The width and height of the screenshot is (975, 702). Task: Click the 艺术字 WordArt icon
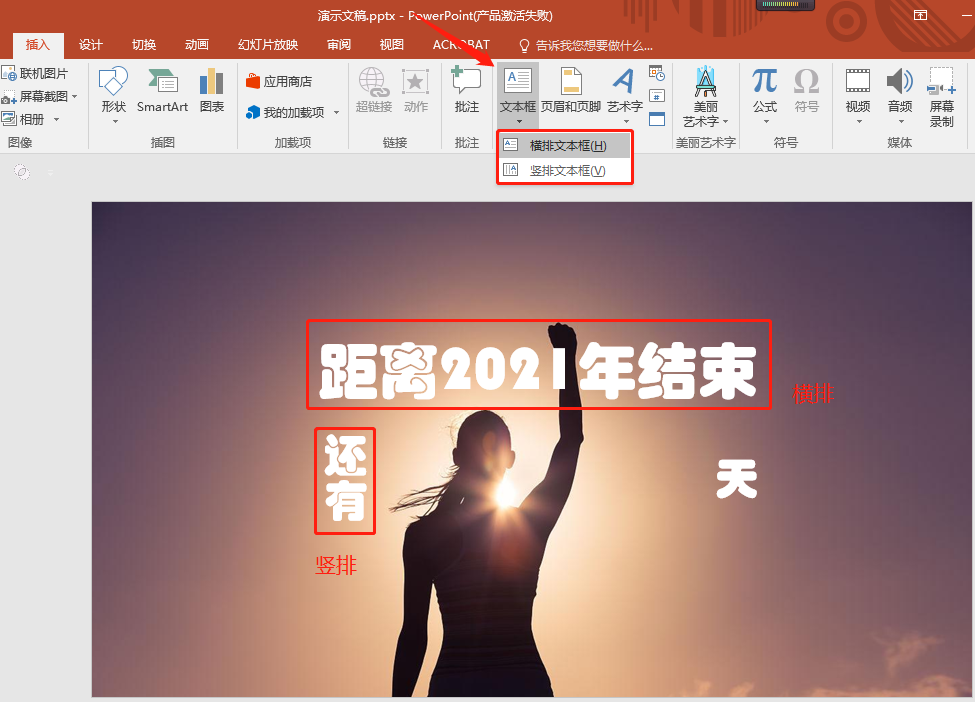pyautogui.click(x=624, y=81)
